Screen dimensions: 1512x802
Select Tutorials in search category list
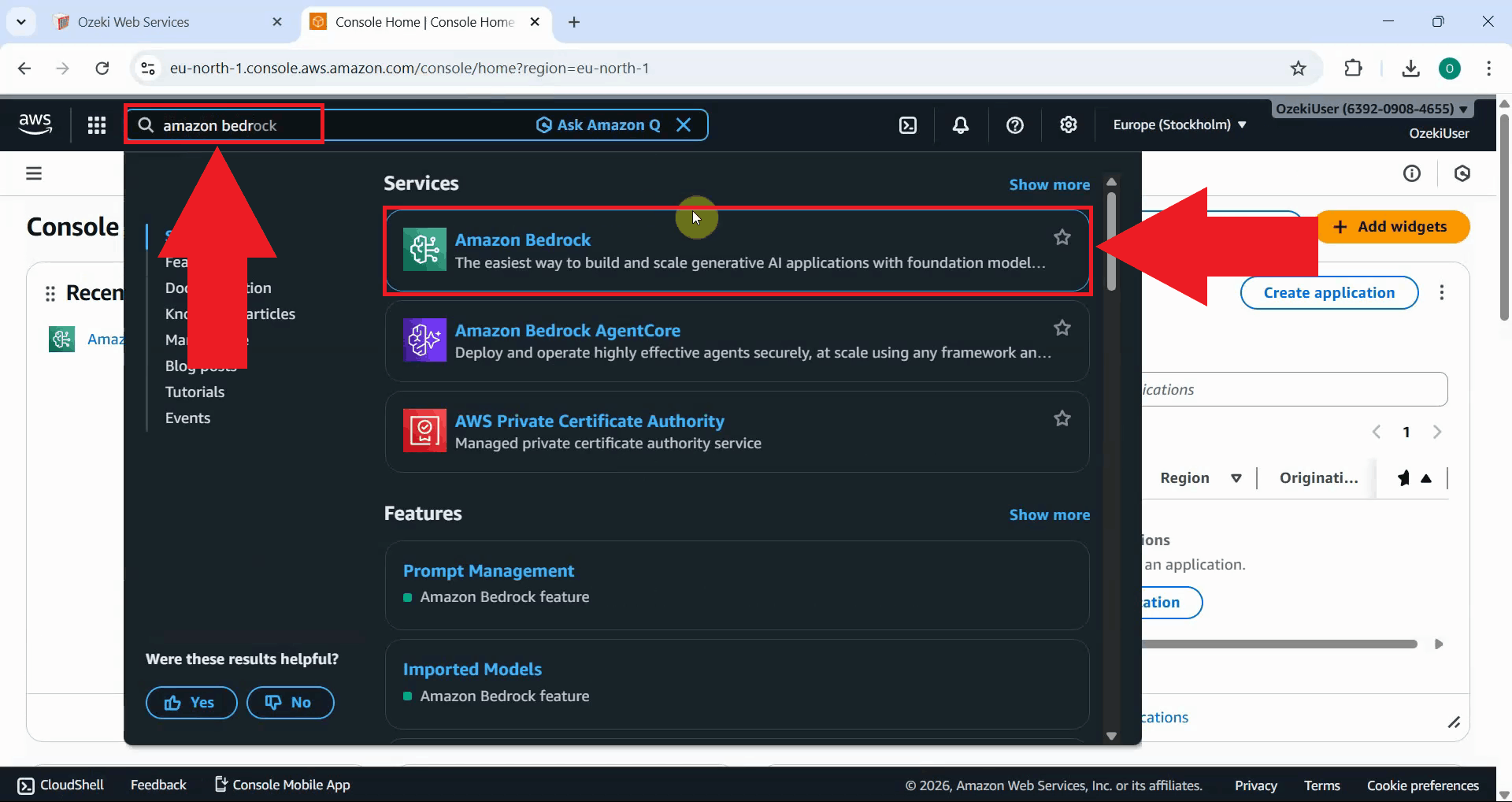pos(195,392)
